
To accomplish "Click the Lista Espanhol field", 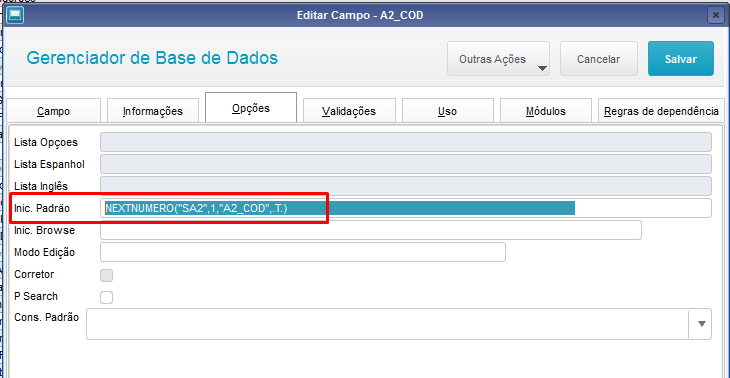I will pyautogui.click(x=406, y=164).
